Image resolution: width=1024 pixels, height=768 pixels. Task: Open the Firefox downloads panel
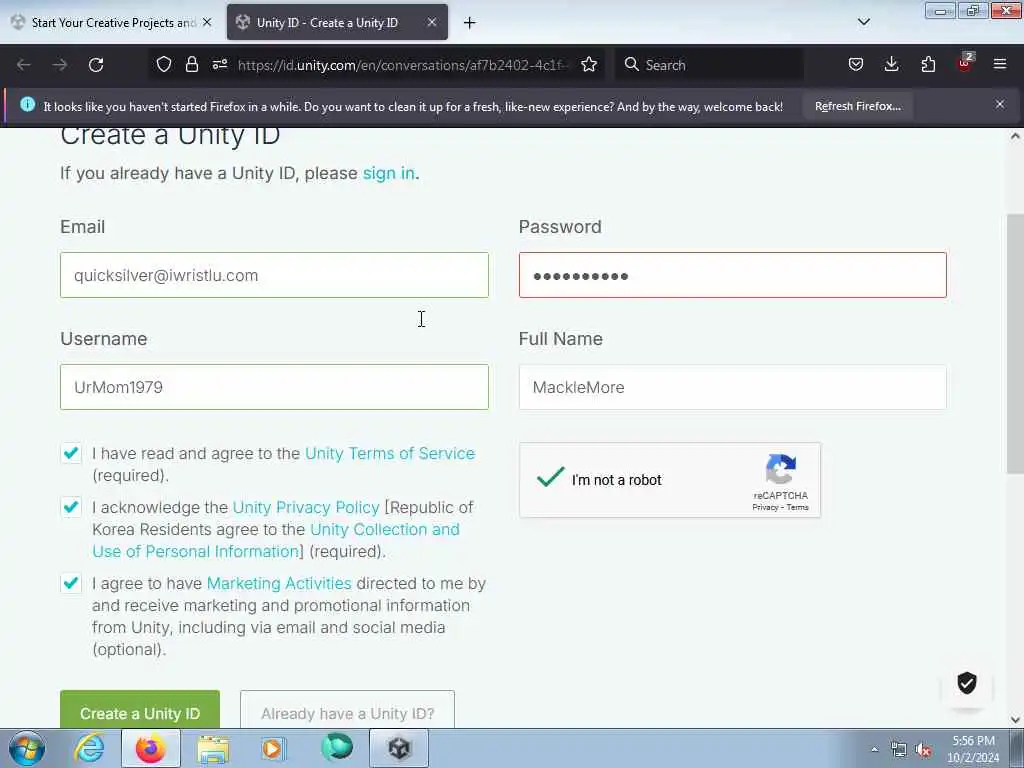click(x=891, y=65)
